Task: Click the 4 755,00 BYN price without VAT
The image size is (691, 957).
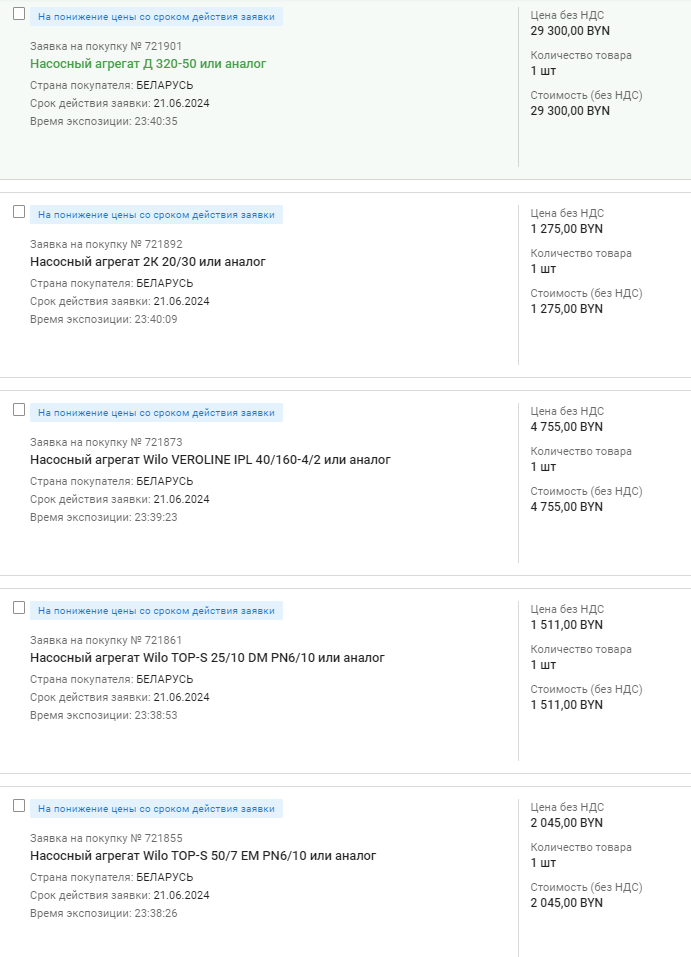Action: point(566,427)
